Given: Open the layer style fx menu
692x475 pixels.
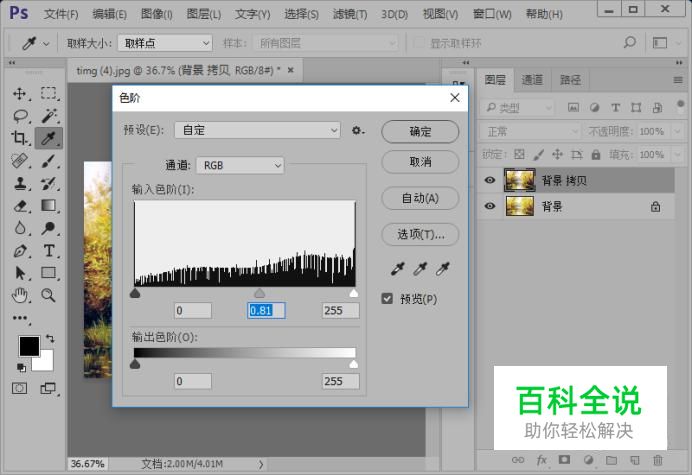Looking at the screenshot, I should [x=542, y=460].
